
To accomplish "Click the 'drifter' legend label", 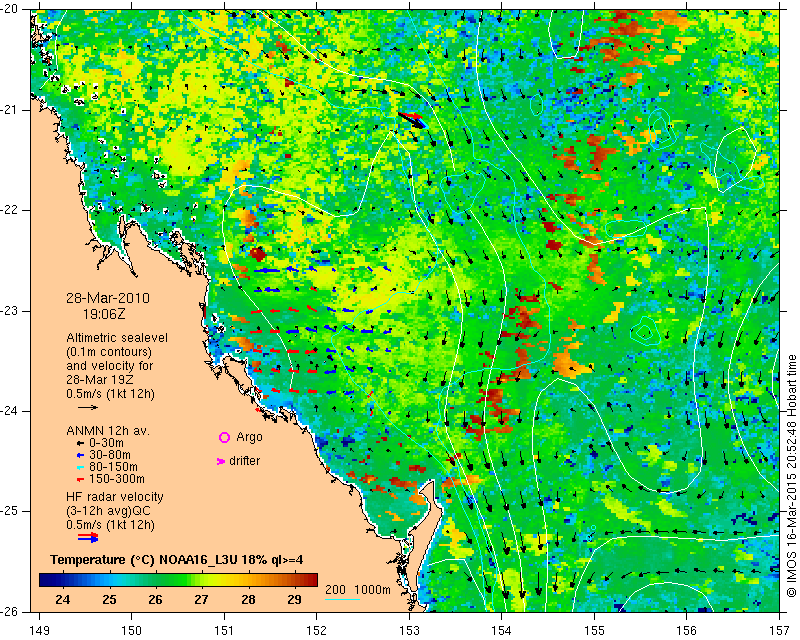I will click(244, 461).
